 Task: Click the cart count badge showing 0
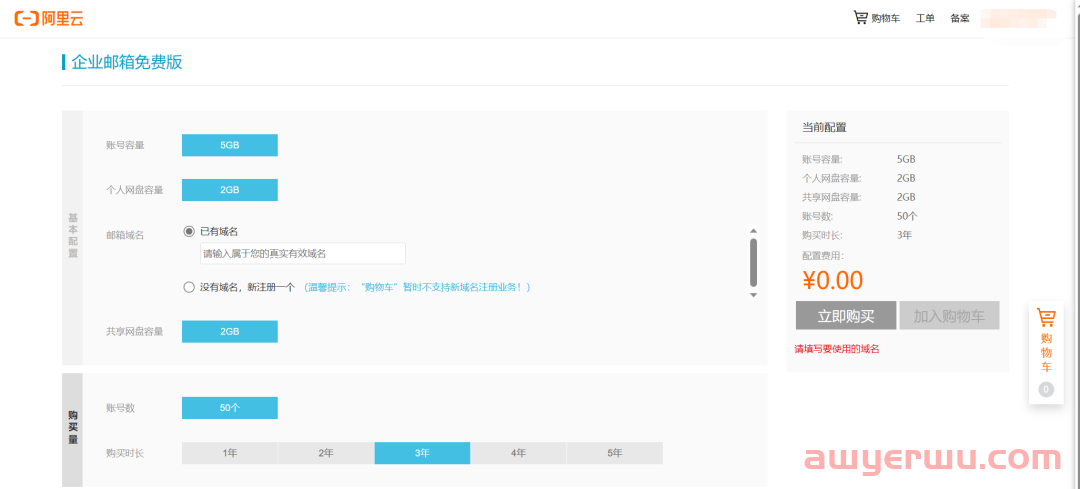[x=1046, y=389]
